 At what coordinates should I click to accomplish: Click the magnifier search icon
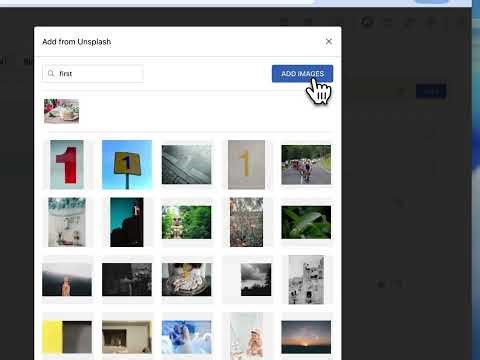click(x=51, y=73)
